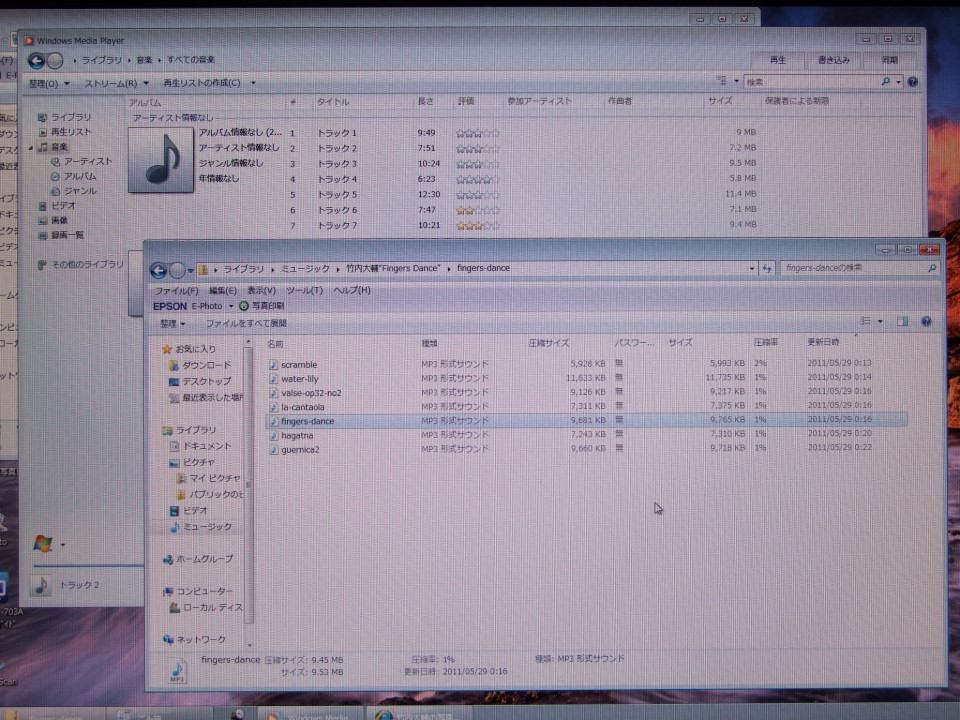The image size is (960, 720).
Task: Open the ストリーム(R) dropdown
Action: coord(116,83)
